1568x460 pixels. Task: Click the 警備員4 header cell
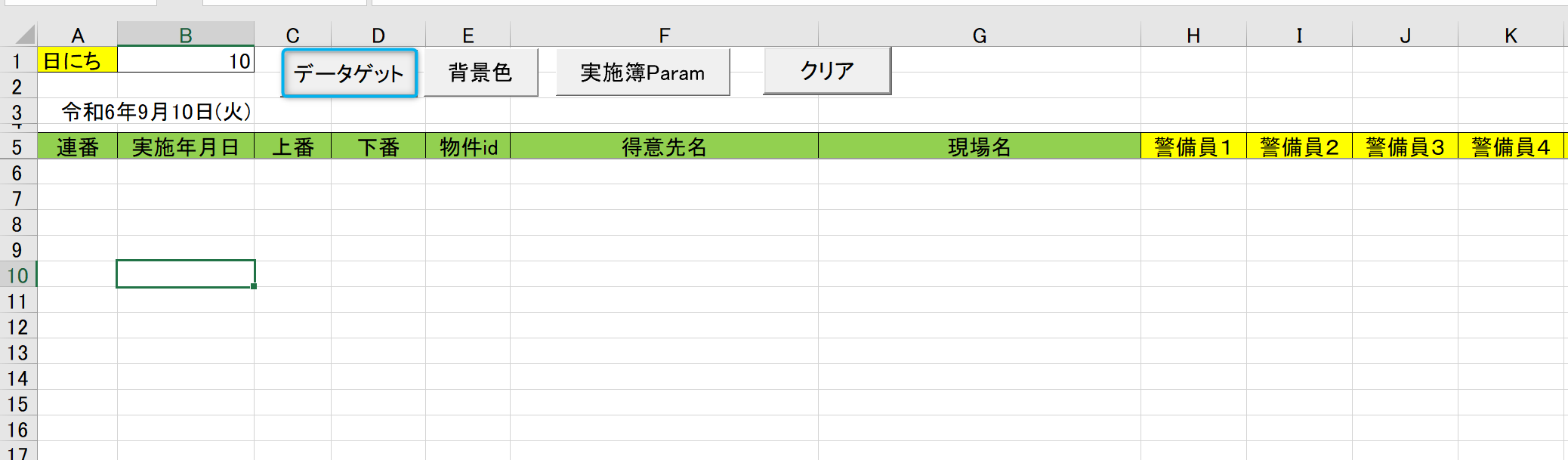tap(1511, 147)
